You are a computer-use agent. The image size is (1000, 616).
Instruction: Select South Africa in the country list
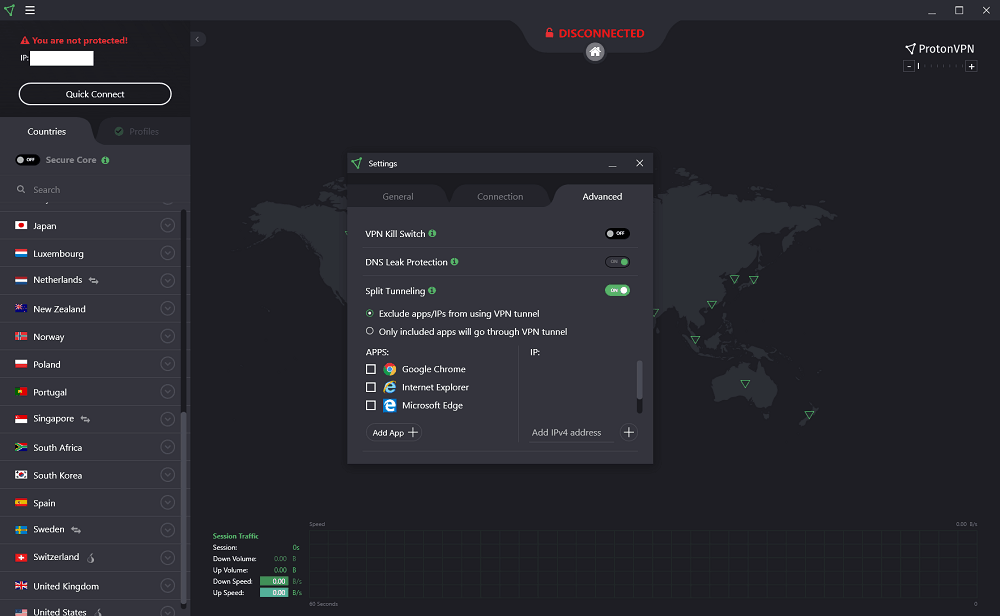click(91, 447)
